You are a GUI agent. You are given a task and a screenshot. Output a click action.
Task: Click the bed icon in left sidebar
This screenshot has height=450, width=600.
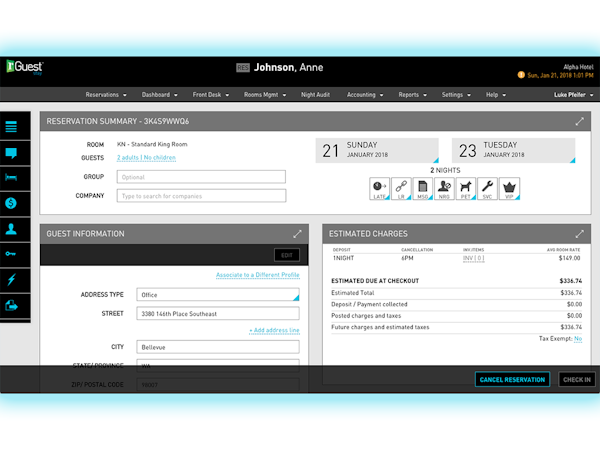(x=12, y=177)
